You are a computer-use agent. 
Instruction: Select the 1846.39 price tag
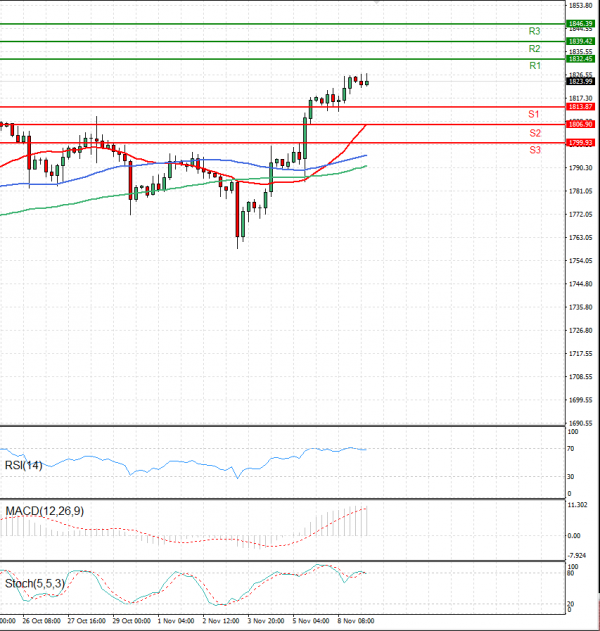pyautogui.click(x=580, y=24)
